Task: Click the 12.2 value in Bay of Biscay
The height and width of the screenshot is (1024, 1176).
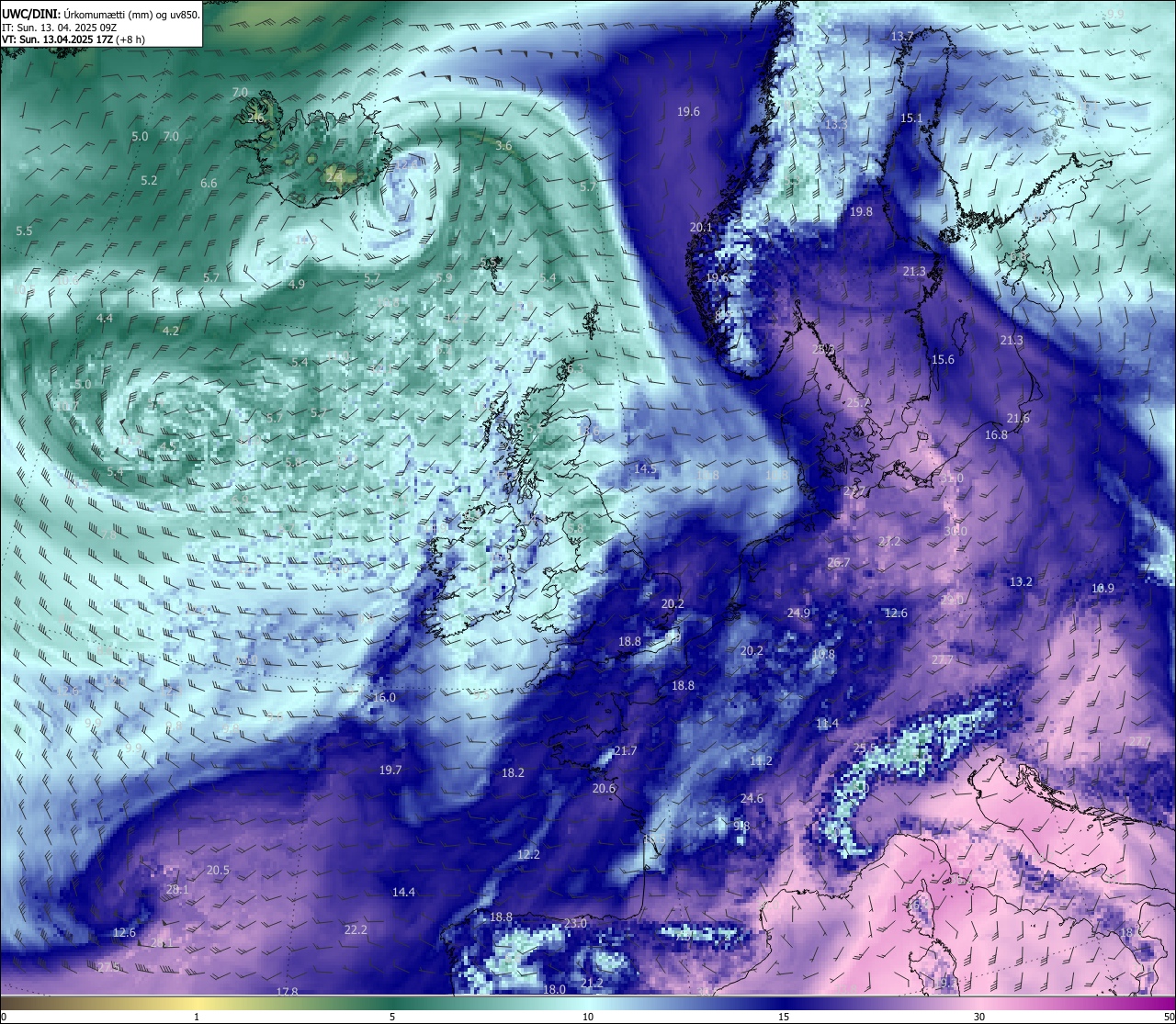Action: pos(528,855)
